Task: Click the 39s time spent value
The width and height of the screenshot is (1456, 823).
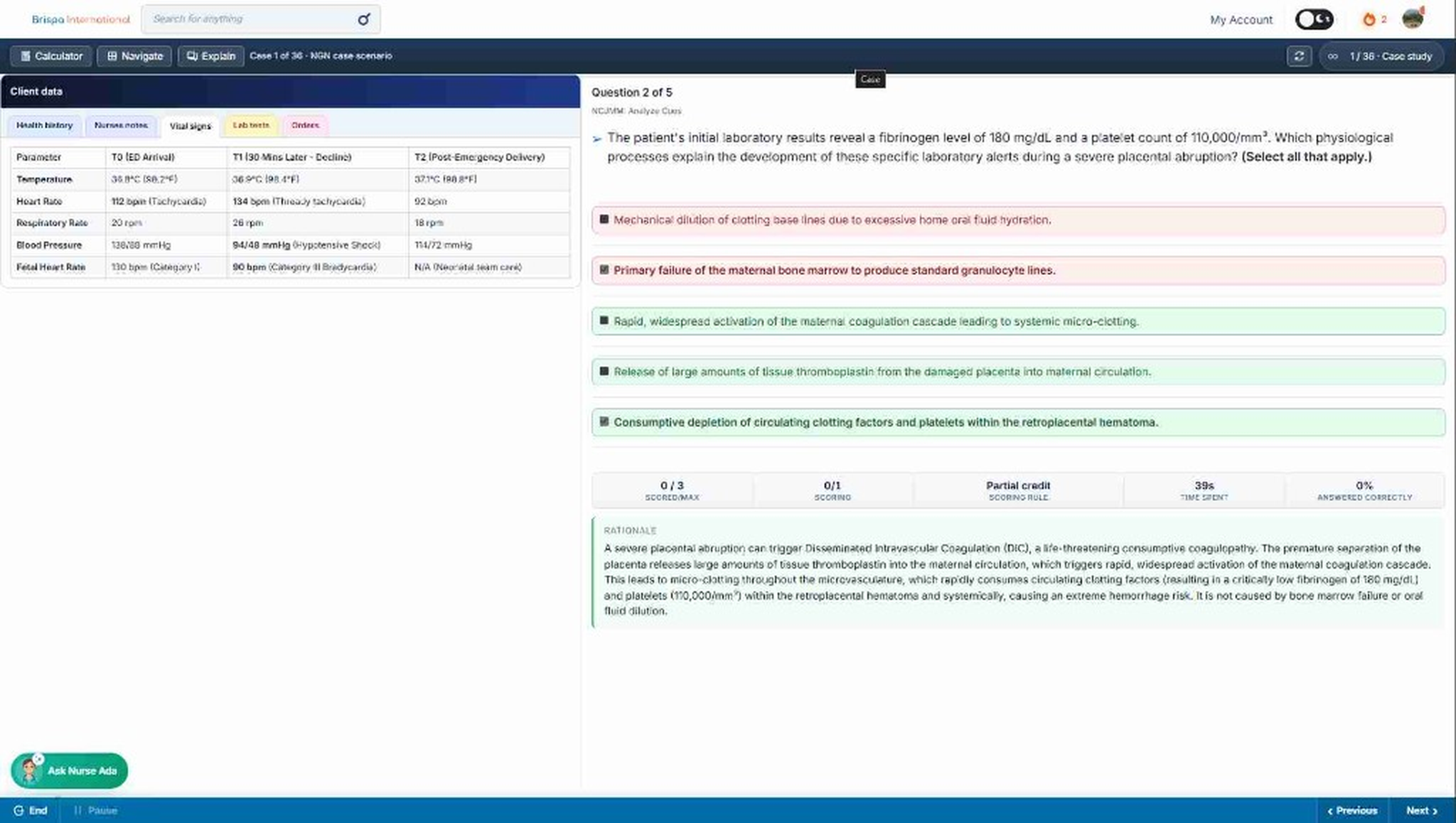Action: pyautogui.click(x=1204, y=485)
